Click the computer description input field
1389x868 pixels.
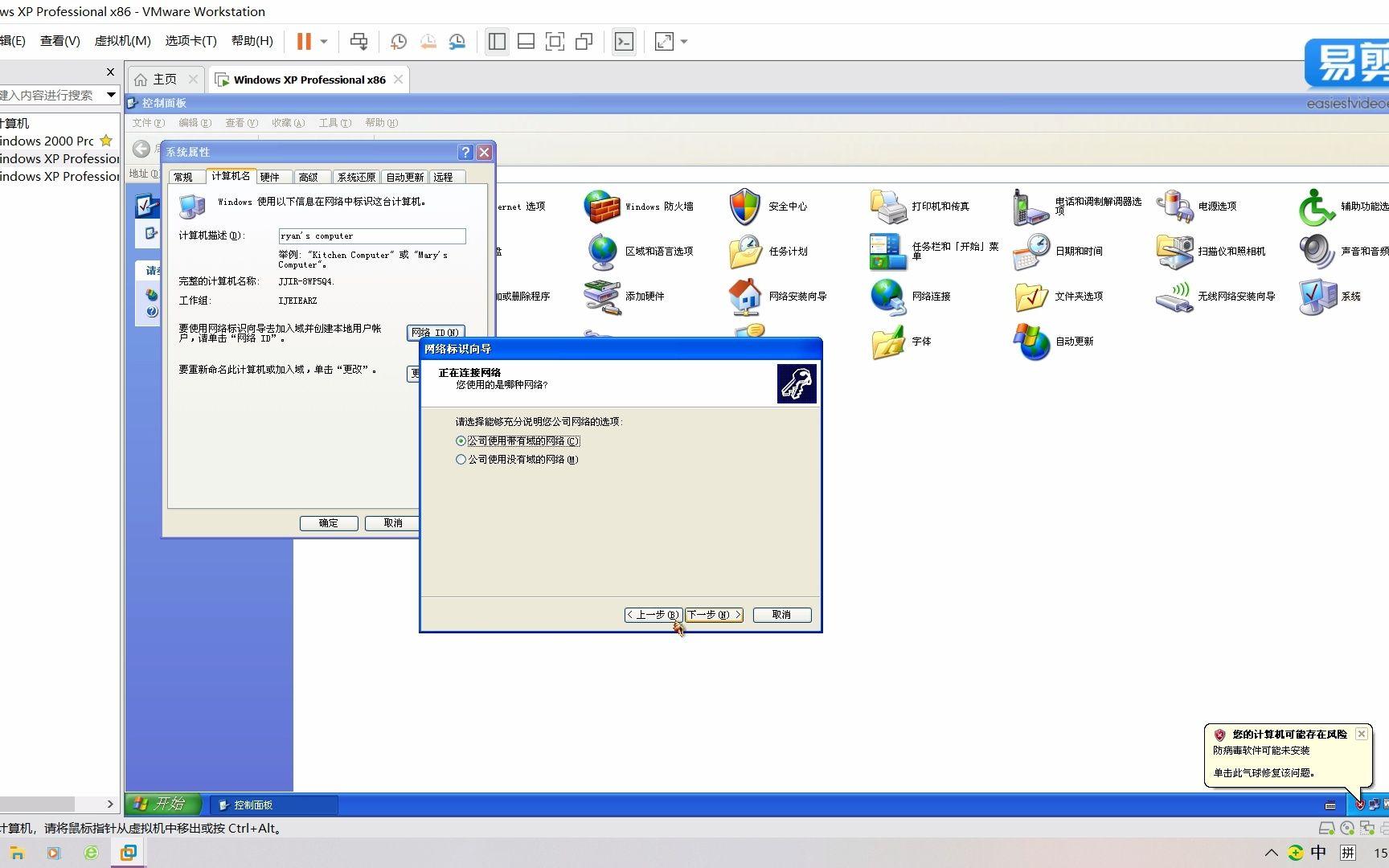[372, 236]
